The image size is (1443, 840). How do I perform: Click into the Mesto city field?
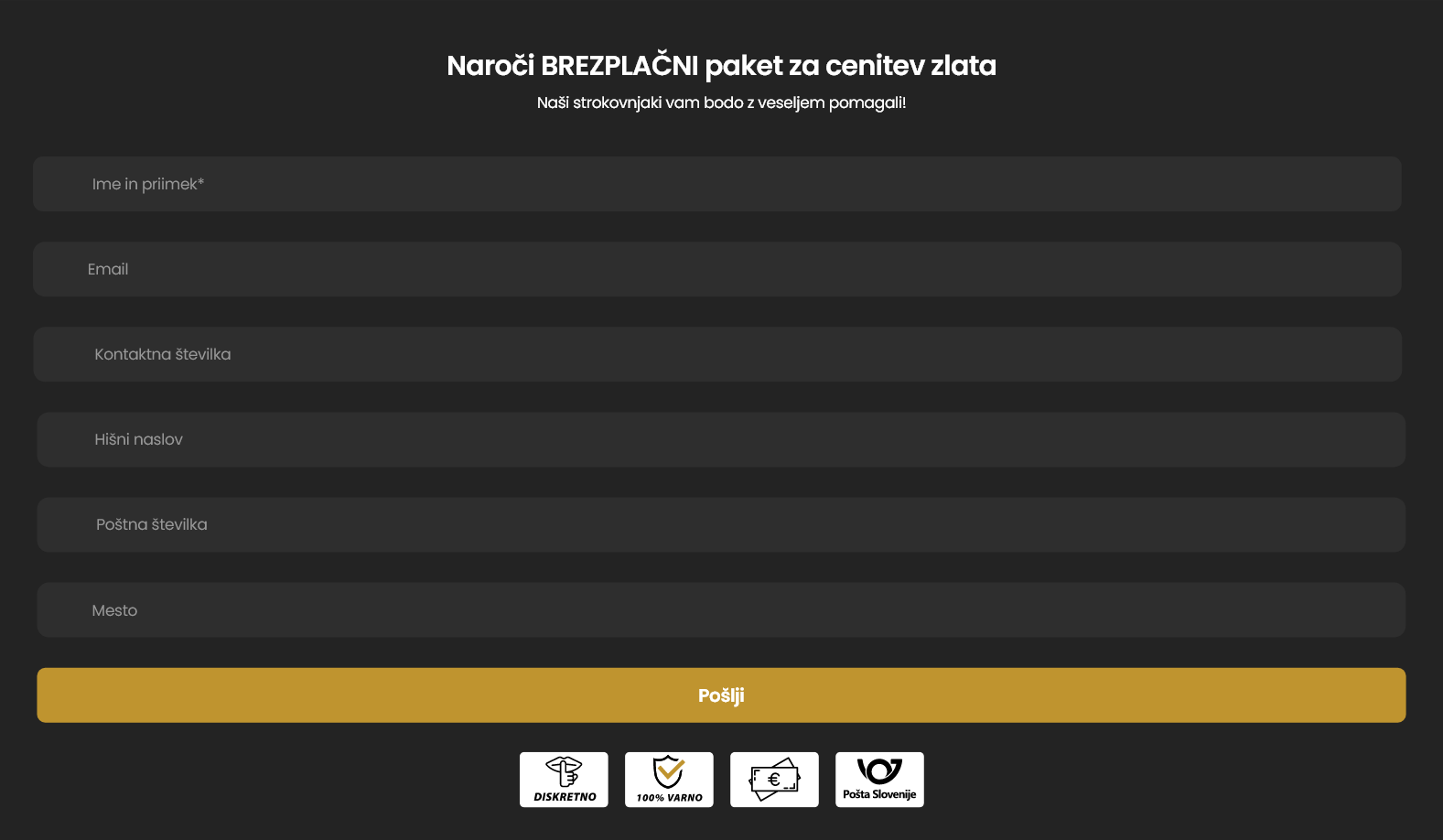(x=721, y=610)
